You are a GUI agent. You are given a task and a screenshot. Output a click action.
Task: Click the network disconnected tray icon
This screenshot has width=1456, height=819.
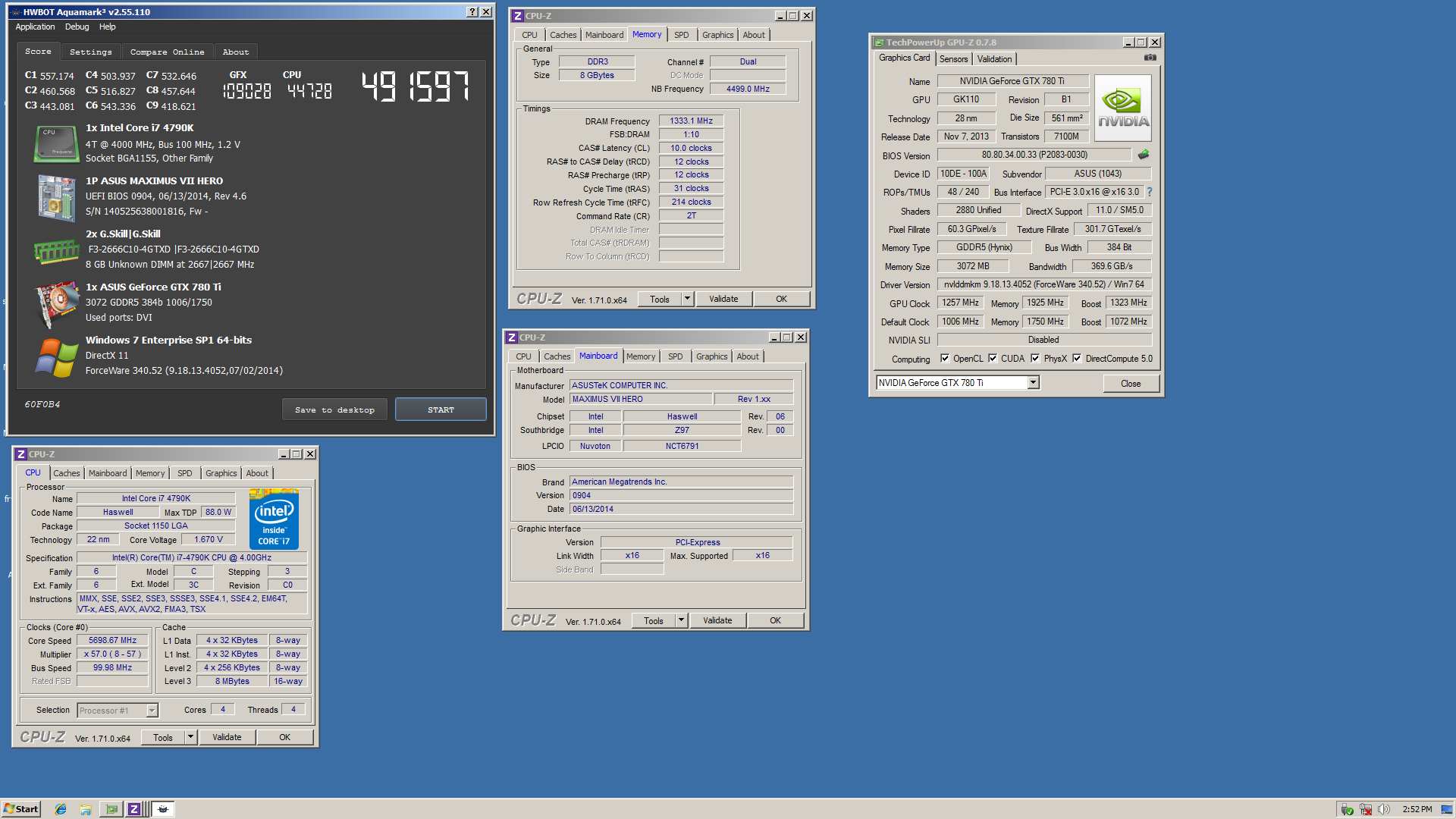pos(1366,809)
